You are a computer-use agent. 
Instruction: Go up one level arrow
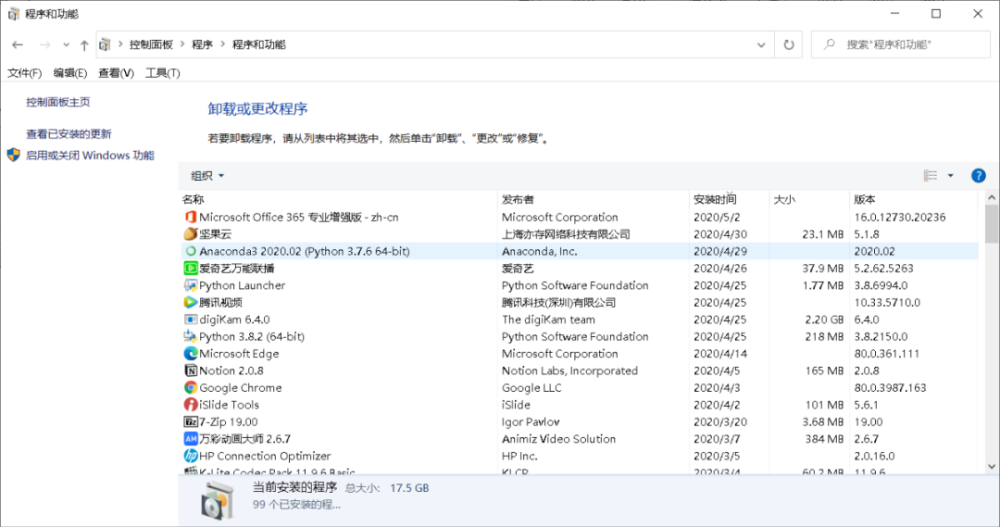click(84, 45)
